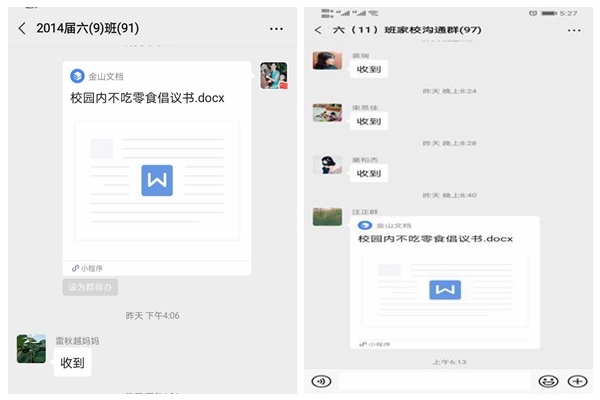The image size is (600, 400).
Task: Open the emoji smiley picker
Action: click(x=547, y=381)
